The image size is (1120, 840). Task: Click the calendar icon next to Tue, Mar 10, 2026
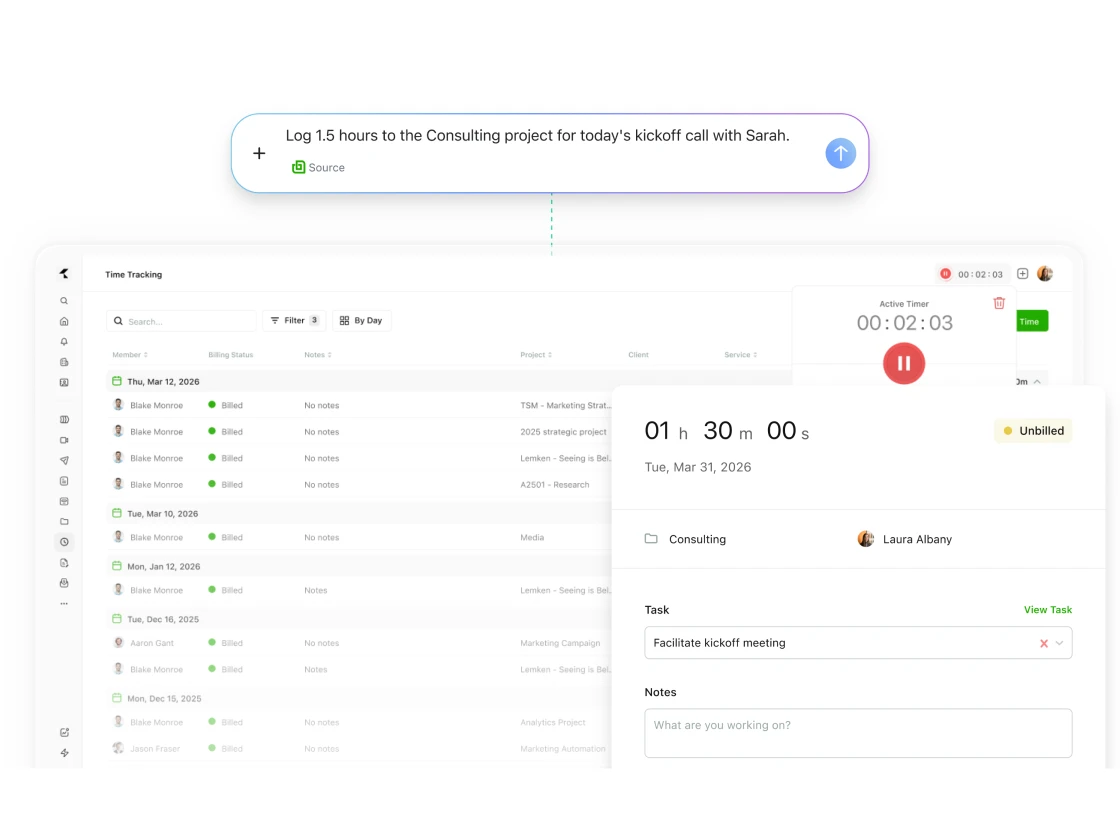click(x=116, y=513)
